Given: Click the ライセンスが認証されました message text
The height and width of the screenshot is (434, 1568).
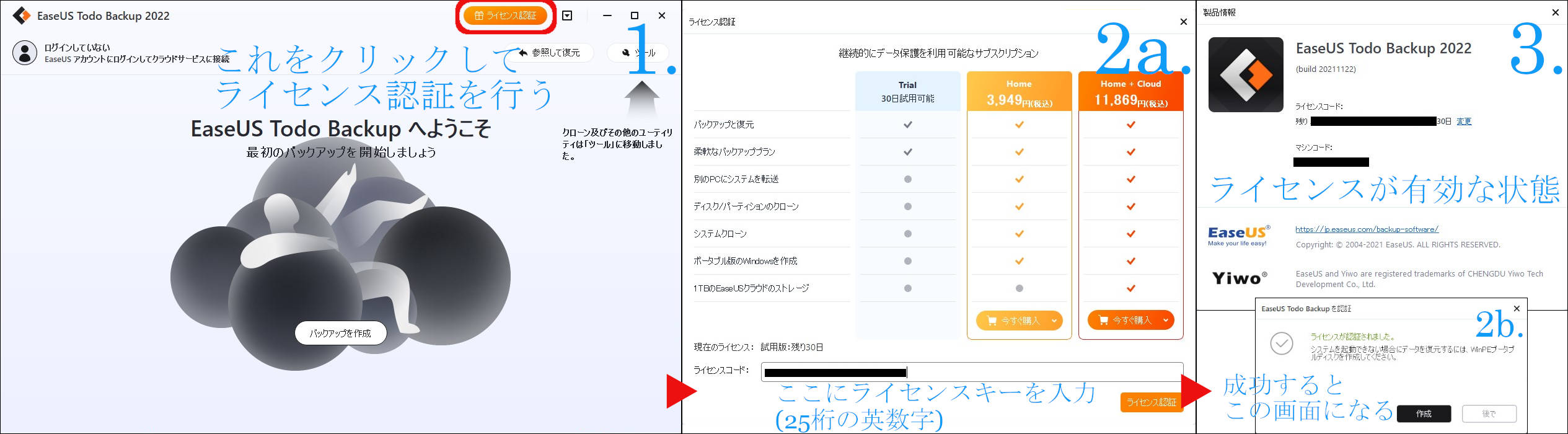Looking at the screenshot, I should (1352, 337).
